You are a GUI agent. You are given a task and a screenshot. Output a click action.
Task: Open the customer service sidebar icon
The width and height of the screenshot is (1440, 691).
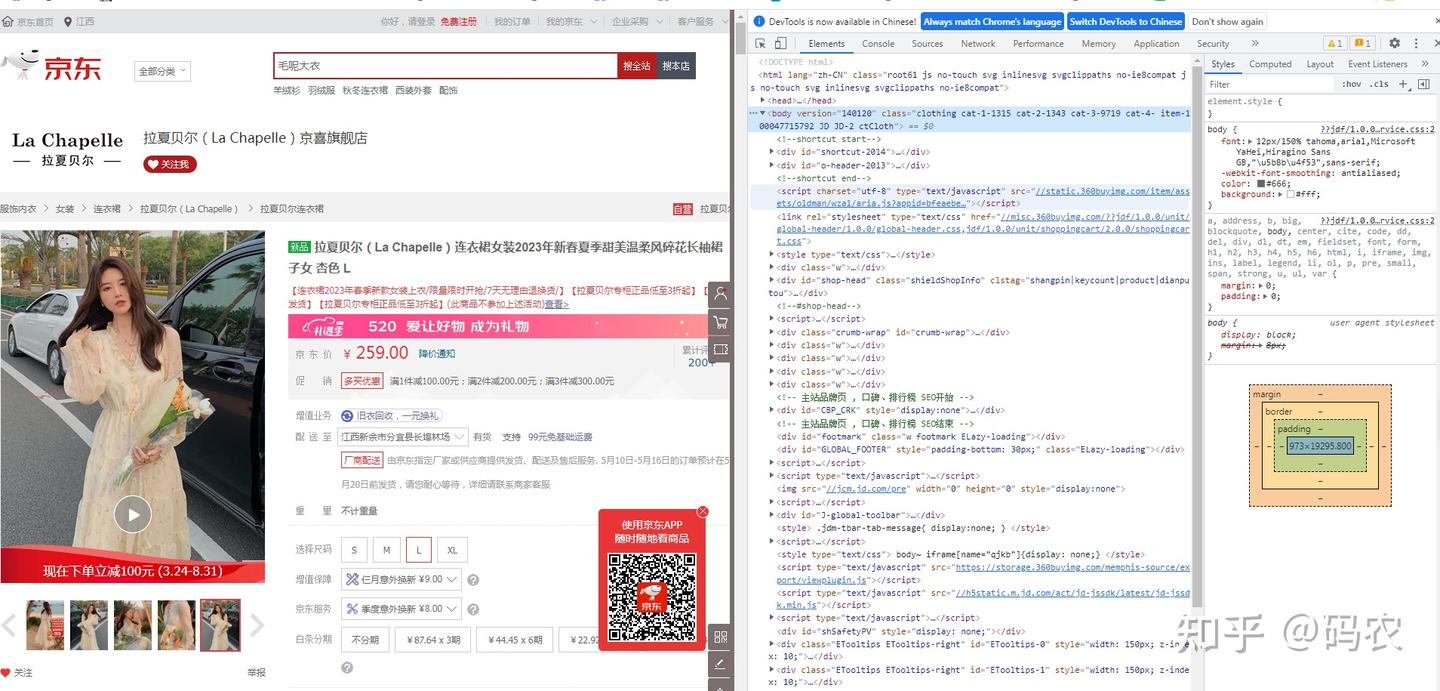tap(720, 294)
